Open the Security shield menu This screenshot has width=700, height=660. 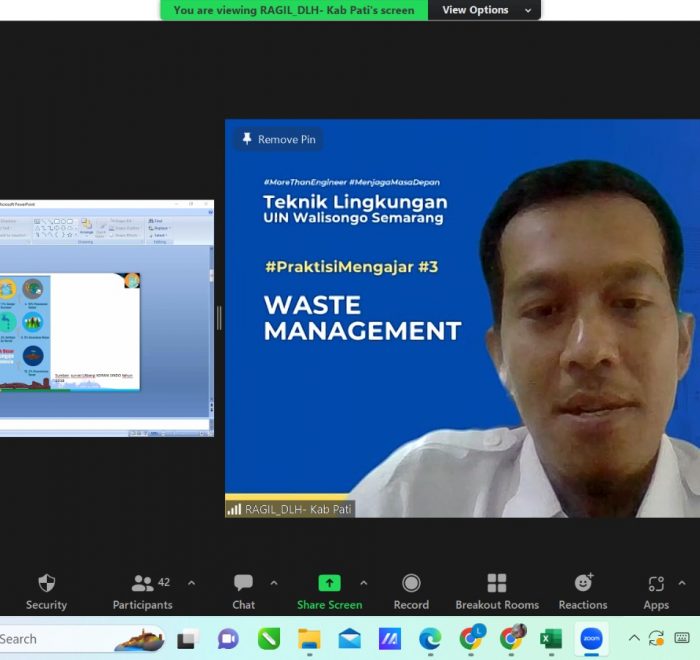tap(46, 591)
